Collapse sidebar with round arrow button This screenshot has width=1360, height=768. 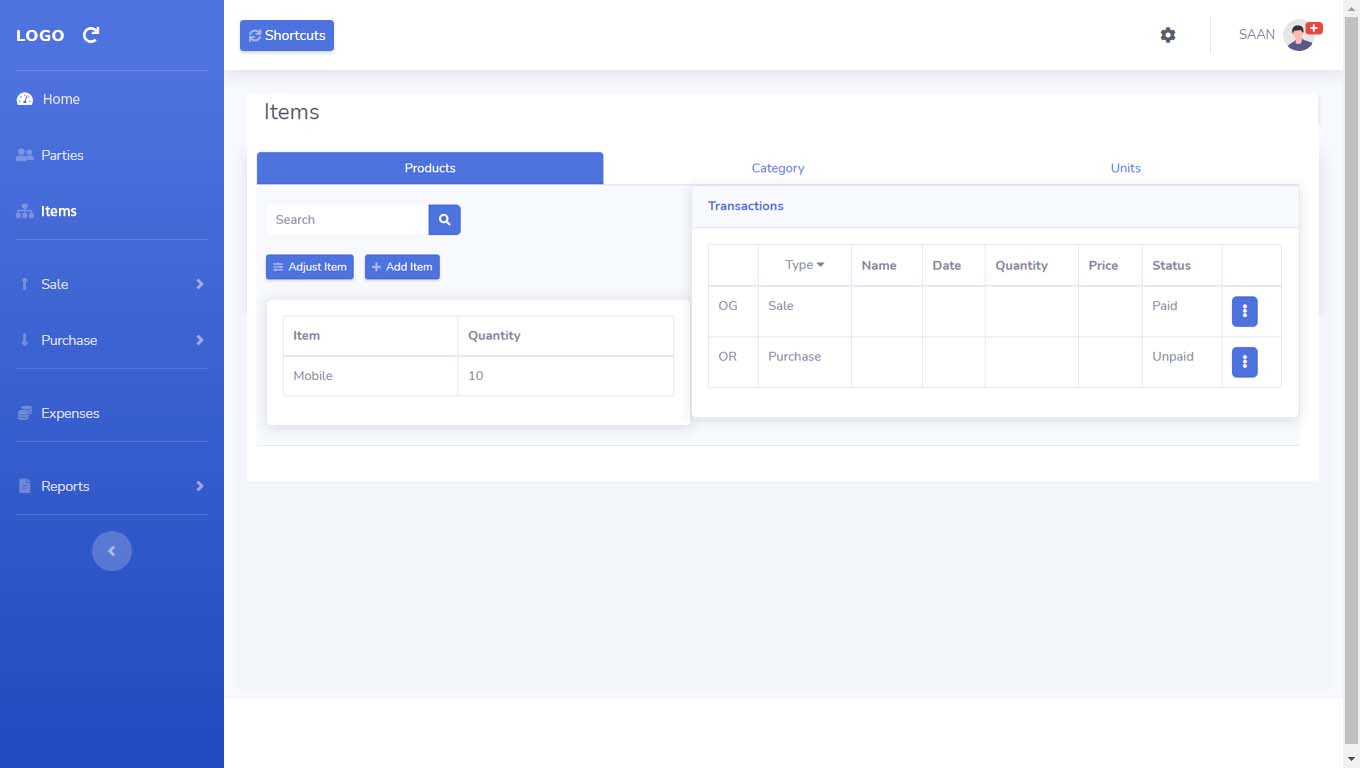coord(112,551)
